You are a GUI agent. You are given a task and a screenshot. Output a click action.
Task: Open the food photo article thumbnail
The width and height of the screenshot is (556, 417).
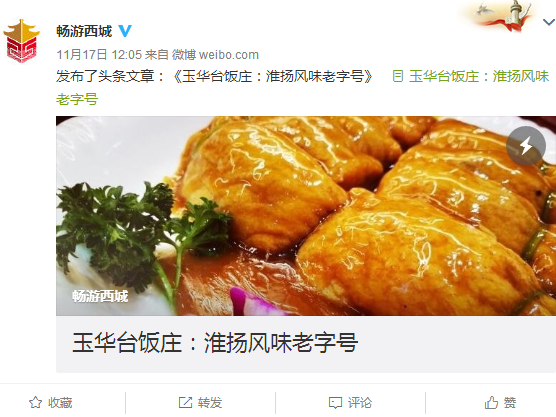pos(306,216)
